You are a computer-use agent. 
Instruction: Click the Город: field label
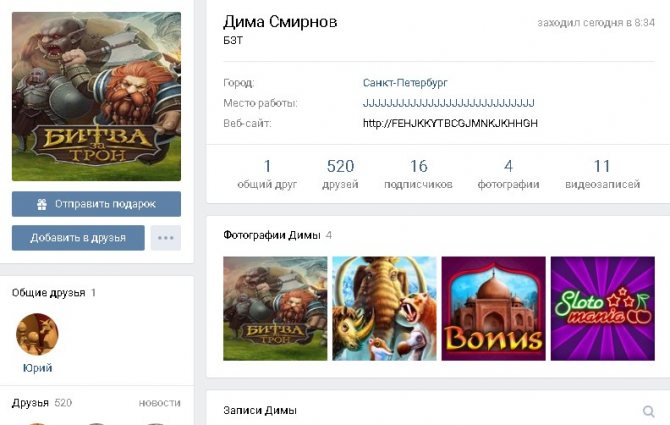click(238, 83)
